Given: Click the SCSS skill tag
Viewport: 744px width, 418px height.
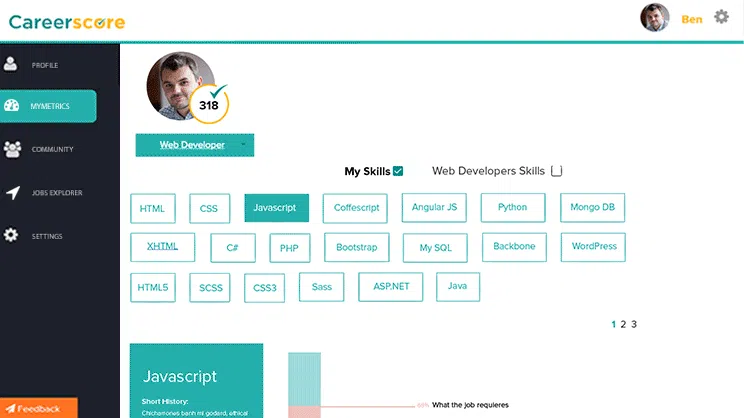Looking at the screenshot, I should click(209, 288).
